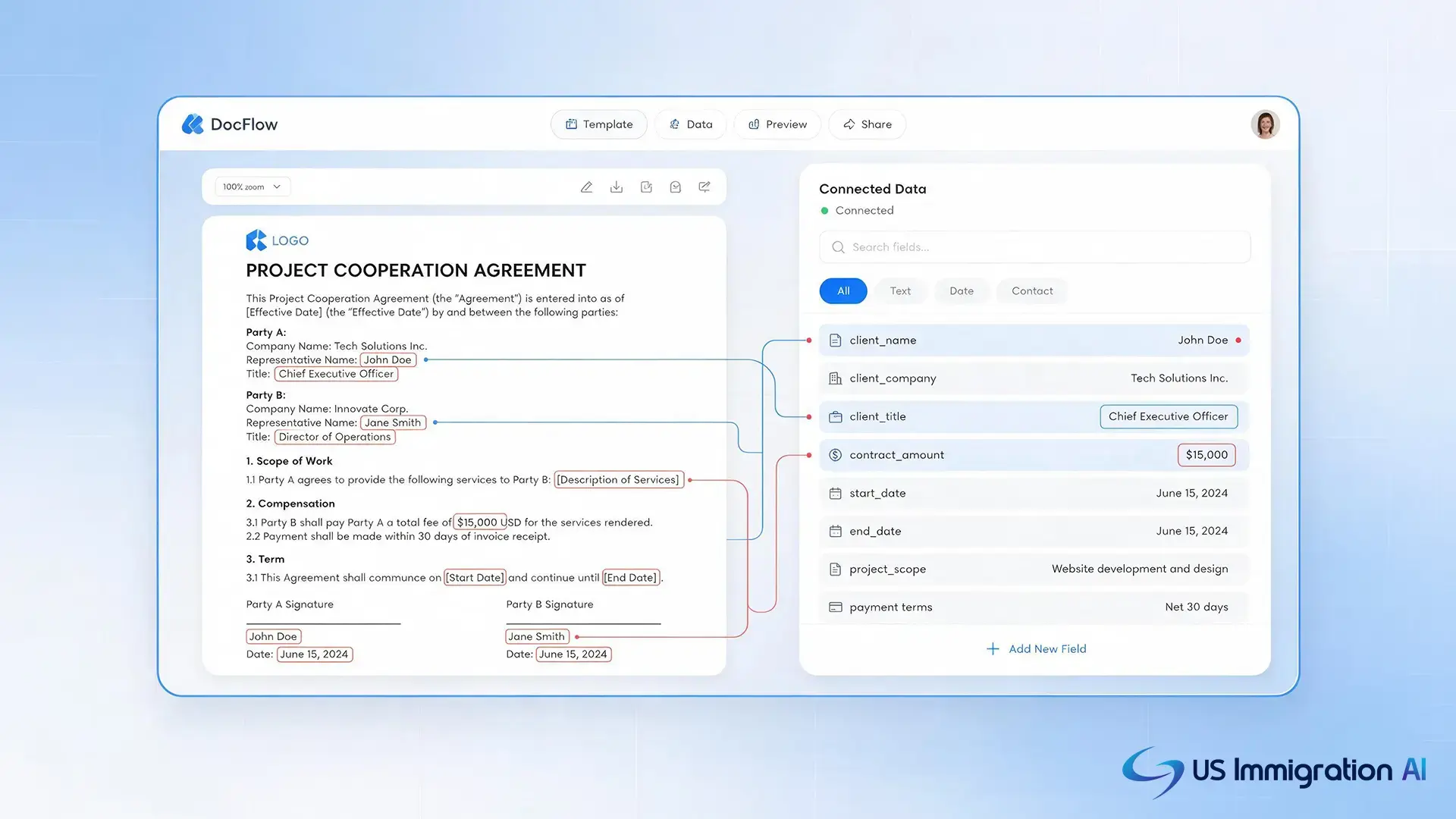Click the Chief Executive Officer value in data panel
The image size is (1456, 819).
tap(1169, 417)
